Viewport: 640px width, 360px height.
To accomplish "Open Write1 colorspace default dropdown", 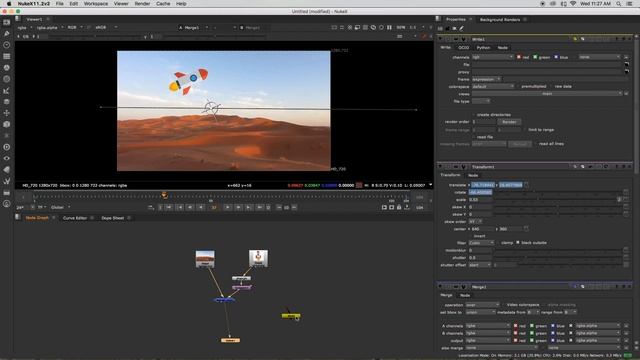I will (493, 87).
